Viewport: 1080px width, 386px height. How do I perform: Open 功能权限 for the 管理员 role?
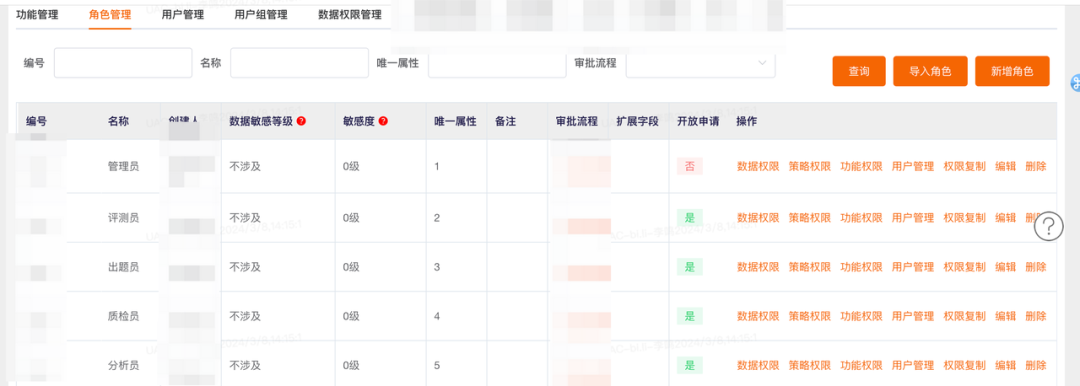(862, 166)
